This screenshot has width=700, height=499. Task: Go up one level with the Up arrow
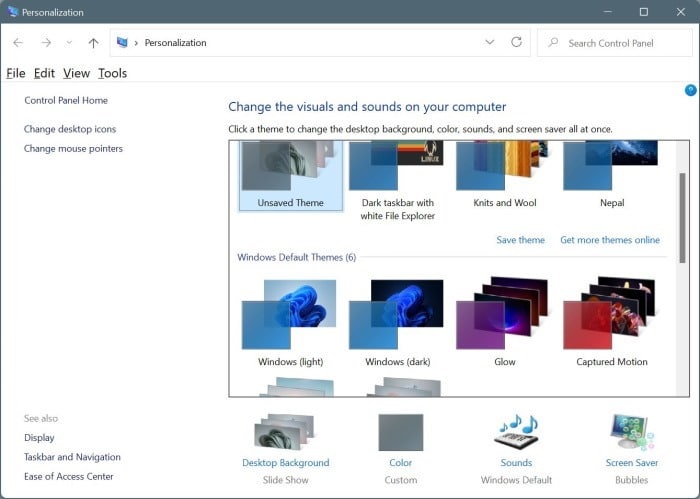pos(93,43)
